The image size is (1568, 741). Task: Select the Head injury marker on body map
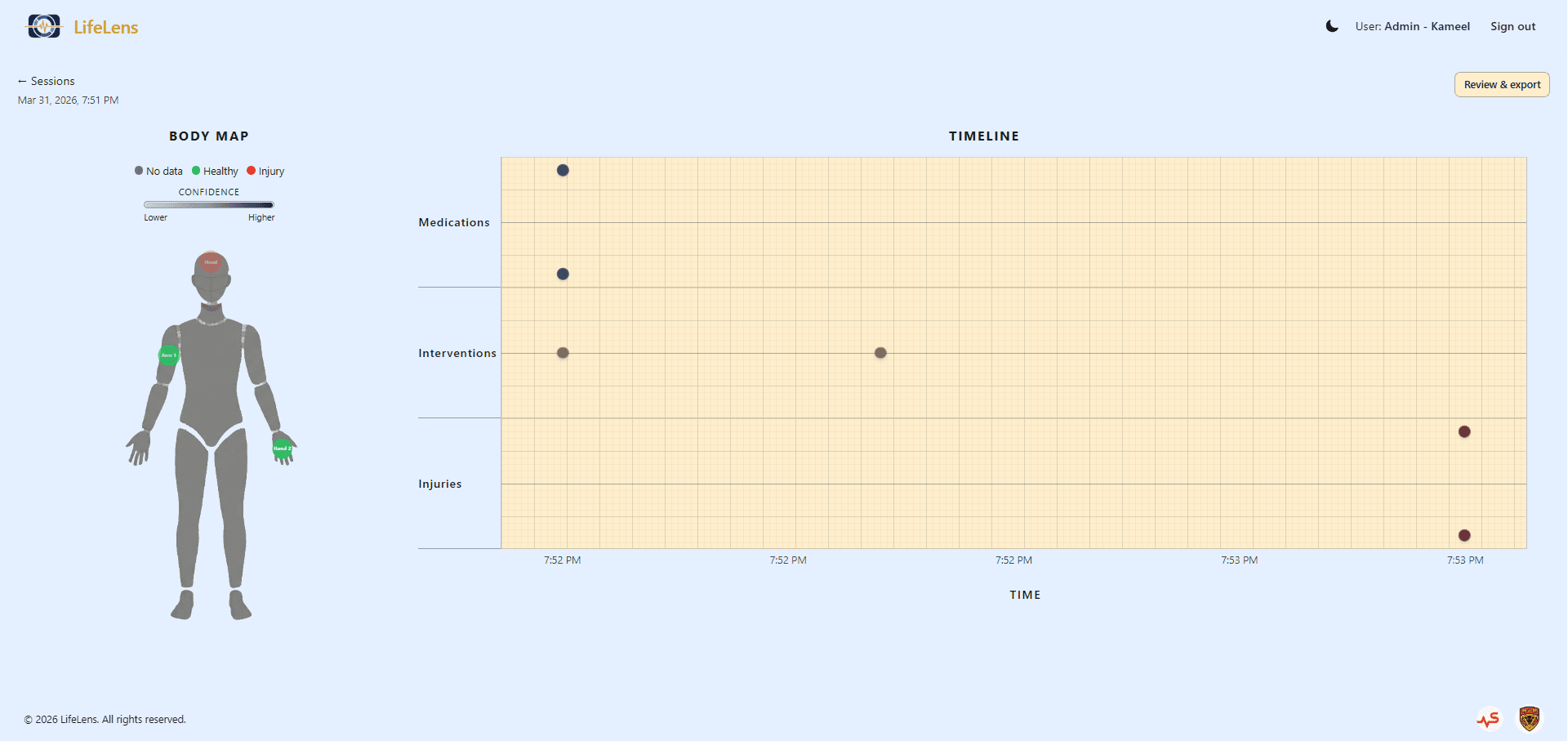pos(211,262)
